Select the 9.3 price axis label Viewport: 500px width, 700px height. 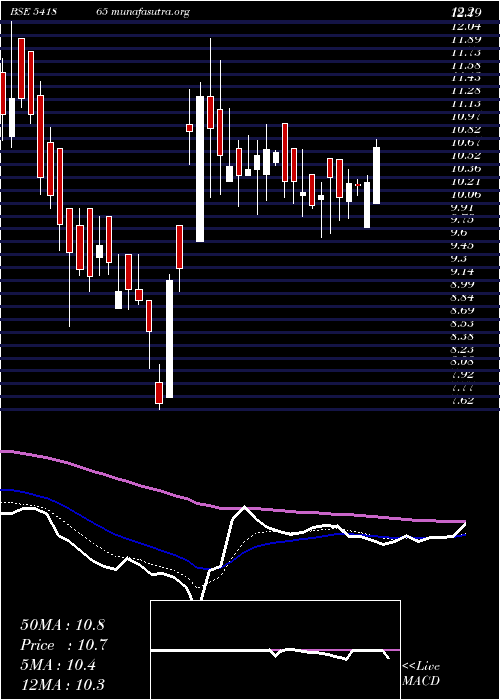pos(460,259)
